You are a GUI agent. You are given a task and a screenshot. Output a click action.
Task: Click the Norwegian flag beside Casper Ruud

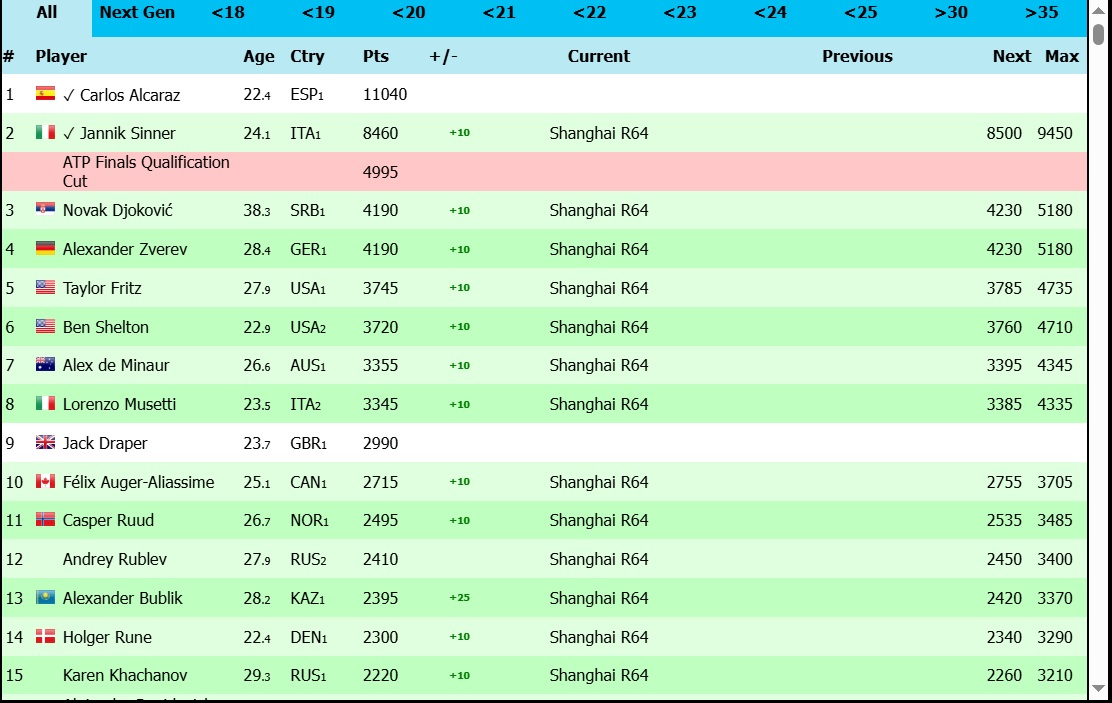(45, 520)
